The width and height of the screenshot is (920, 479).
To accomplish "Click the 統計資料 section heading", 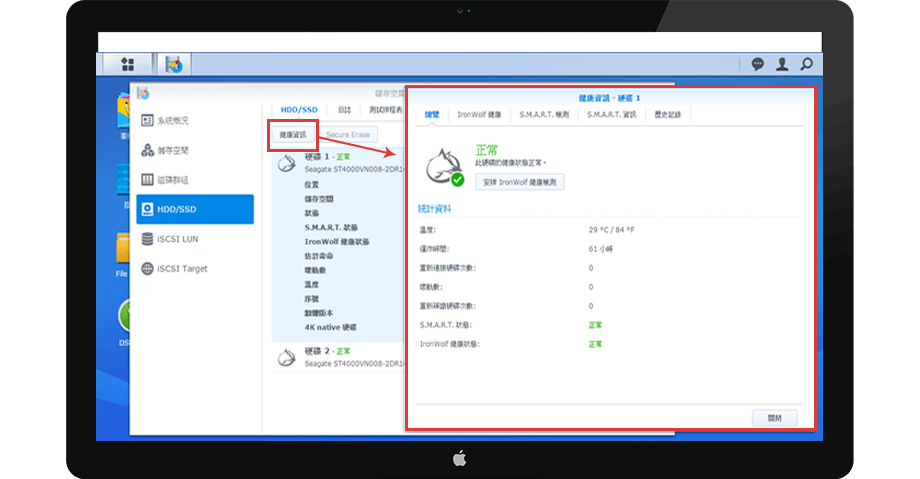I will point(434,208).
